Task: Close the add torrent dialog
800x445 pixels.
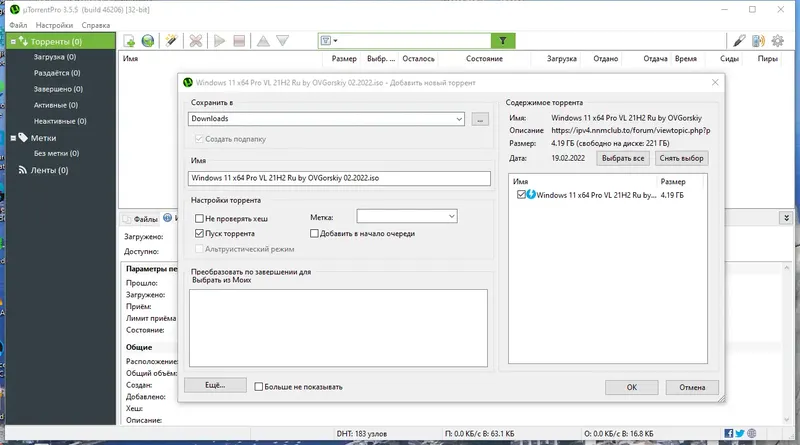Action: click(x=715, y=82)
